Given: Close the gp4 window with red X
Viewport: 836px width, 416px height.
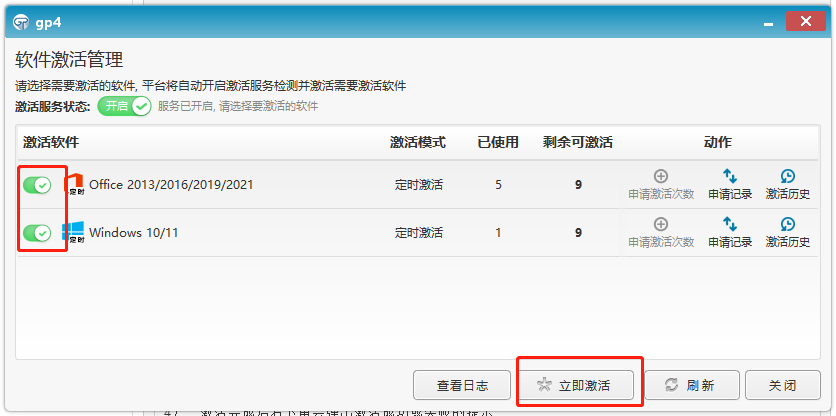Looking at the screenshot, I should point(805,21).
